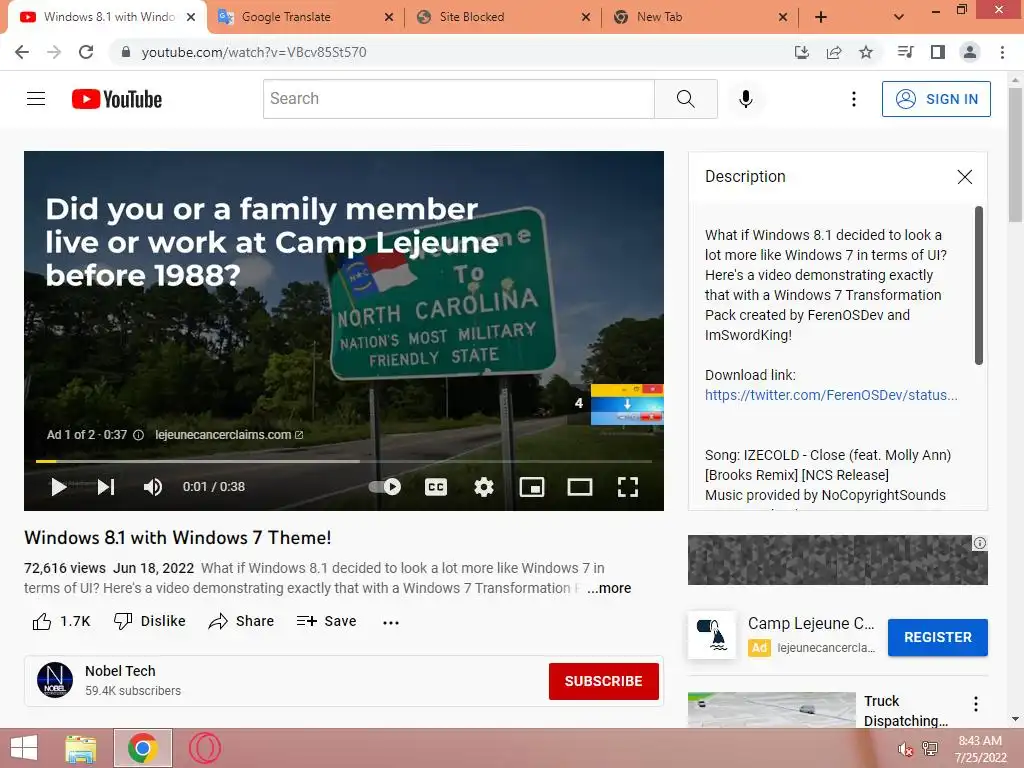Share this page from address bar
1024x768 pixels.
[x=834, y=52]
